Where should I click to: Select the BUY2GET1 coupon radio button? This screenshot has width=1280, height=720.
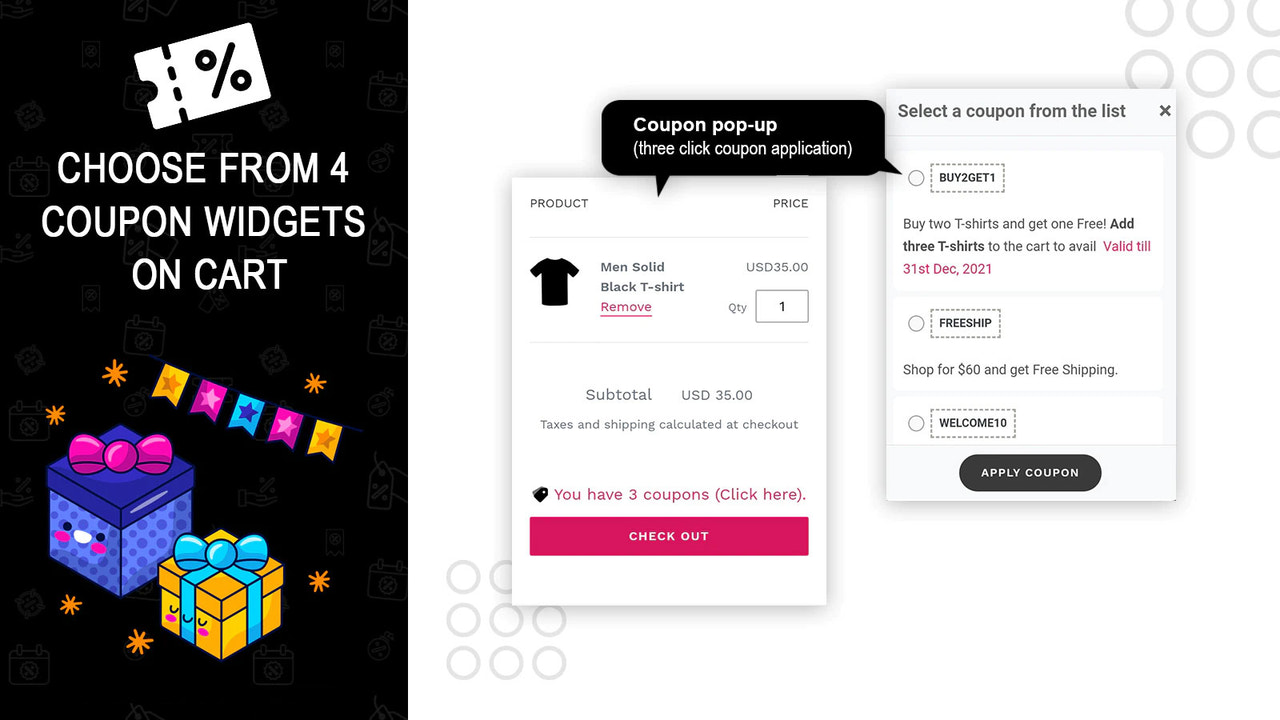click(916, 177)
